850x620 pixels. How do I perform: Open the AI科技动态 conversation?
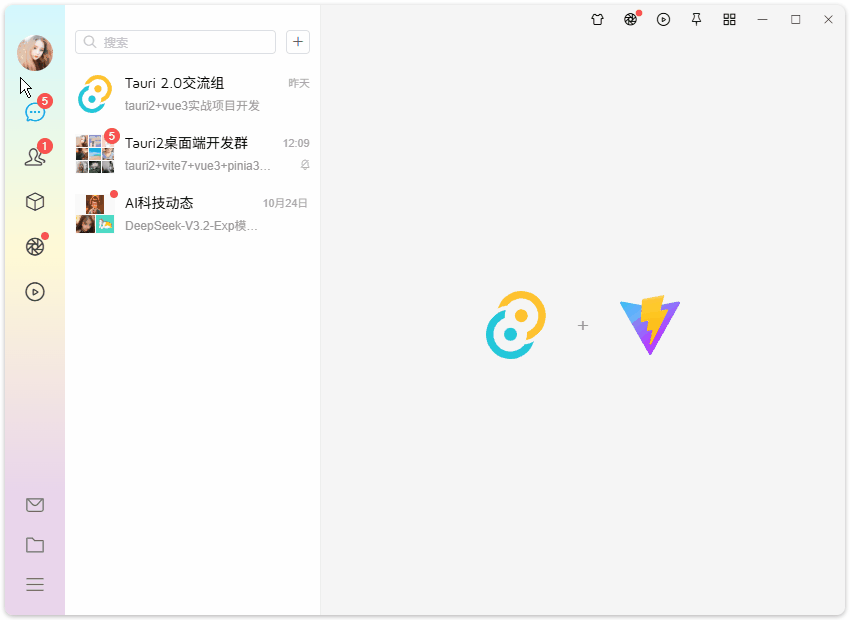[192, 214]
